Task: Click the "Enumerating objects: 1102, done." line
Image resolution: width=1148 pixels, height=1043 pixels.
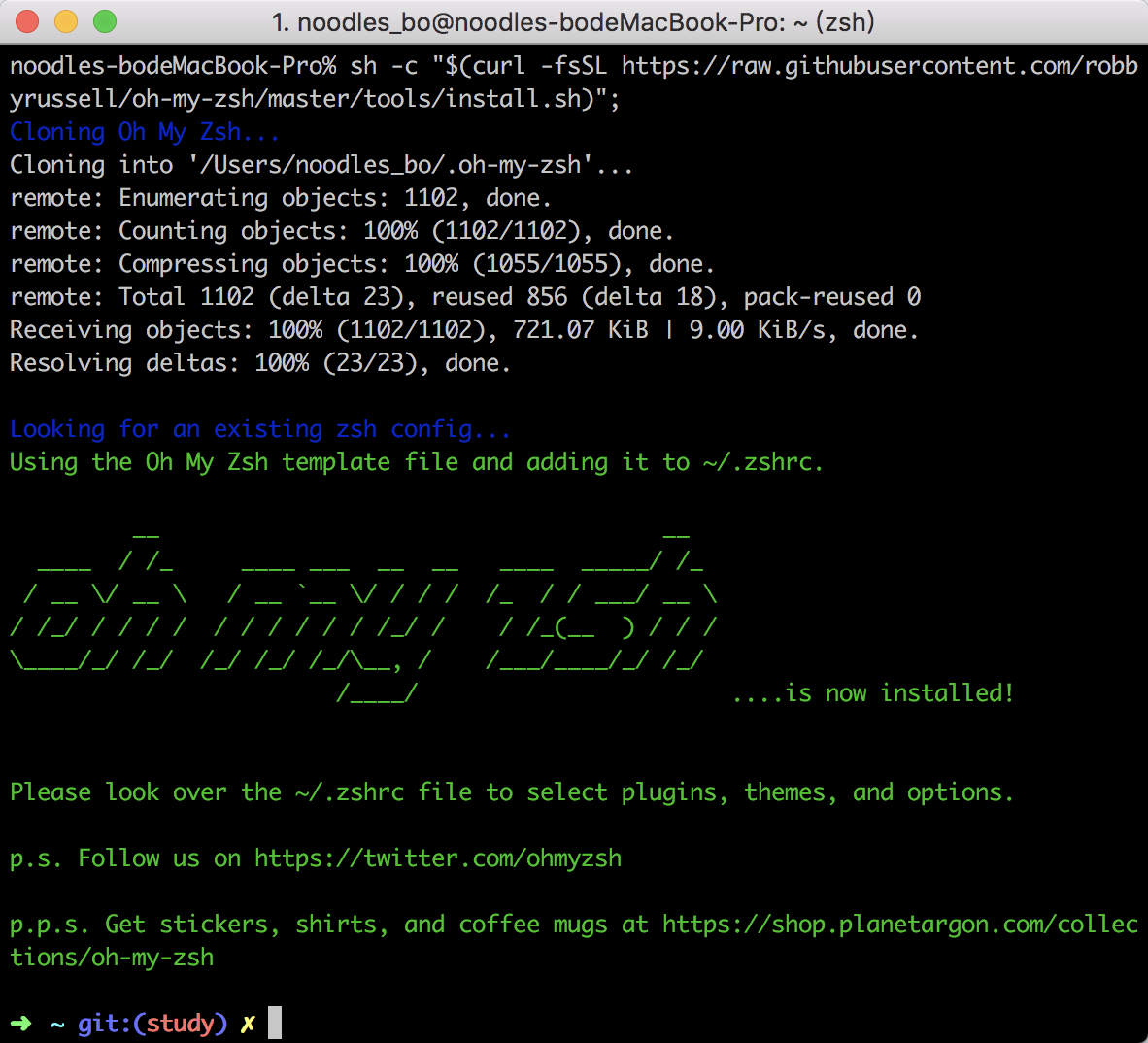Action: point(281,198)
